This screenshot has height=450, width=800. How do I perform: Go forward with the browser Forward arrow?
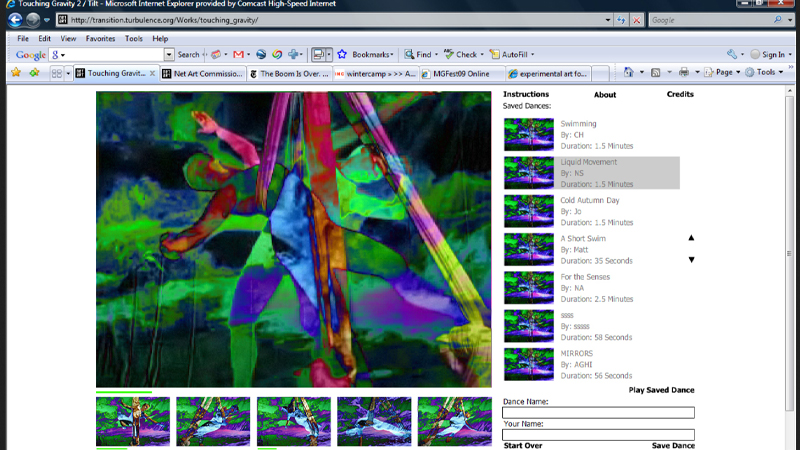[33, 20]
